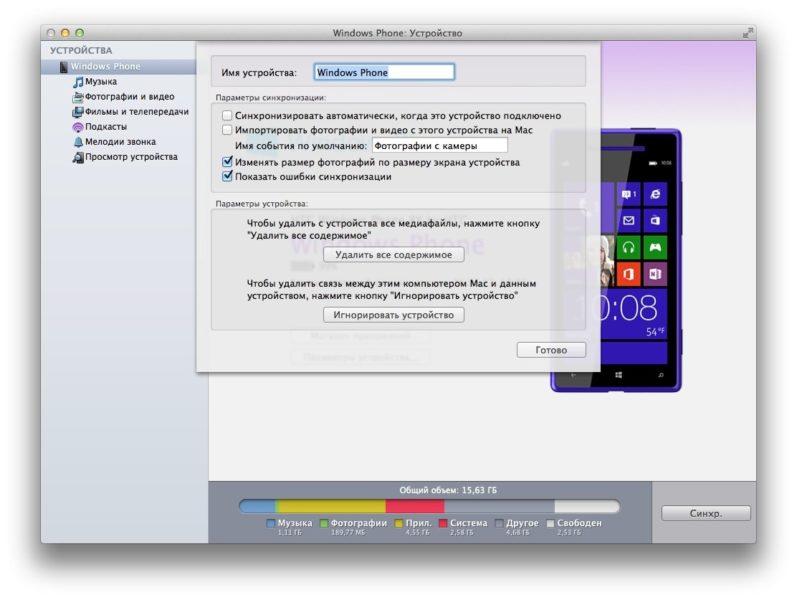Click the Имя устройства text field

384,72
